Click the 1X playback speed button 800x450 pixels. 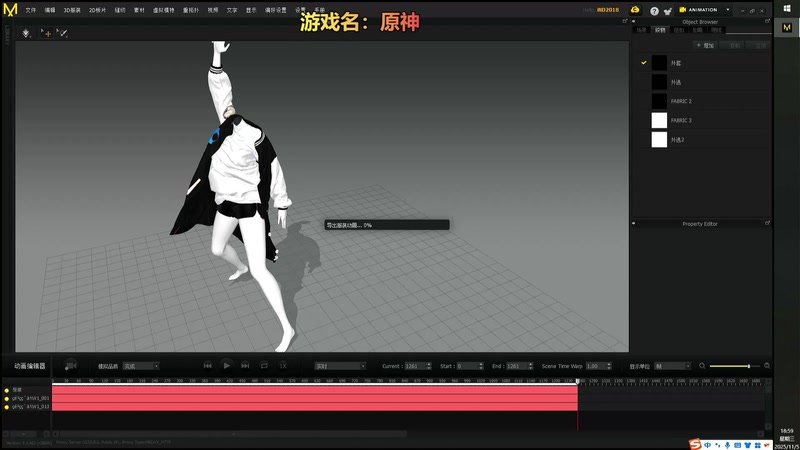tap(283, 365)
